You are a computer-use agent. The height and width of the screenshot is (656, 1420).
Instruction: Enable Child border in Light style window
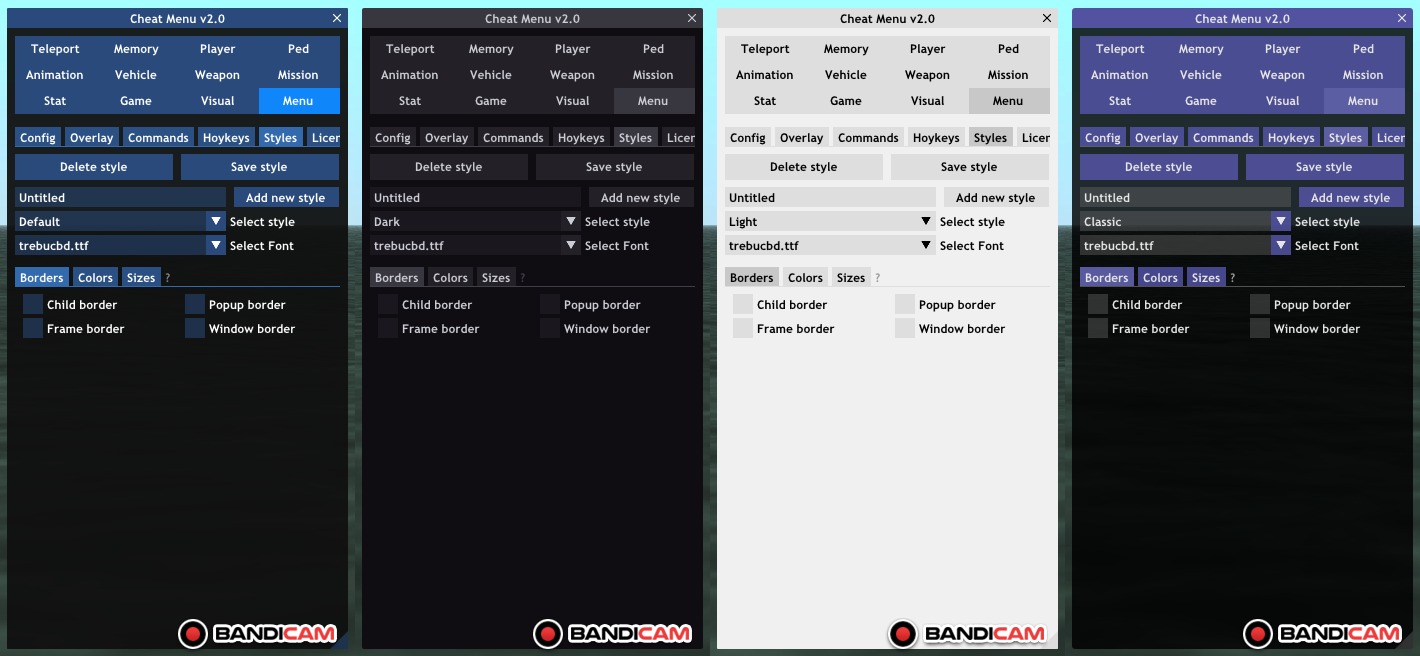[x=743, y=304]
